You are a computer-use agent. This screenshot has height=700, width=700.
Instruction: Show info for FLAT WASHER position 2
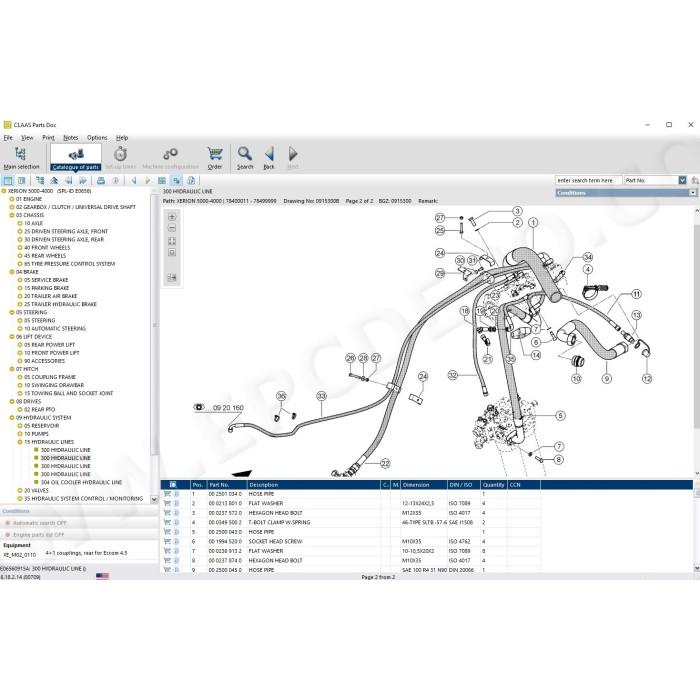tap(176, 503)
